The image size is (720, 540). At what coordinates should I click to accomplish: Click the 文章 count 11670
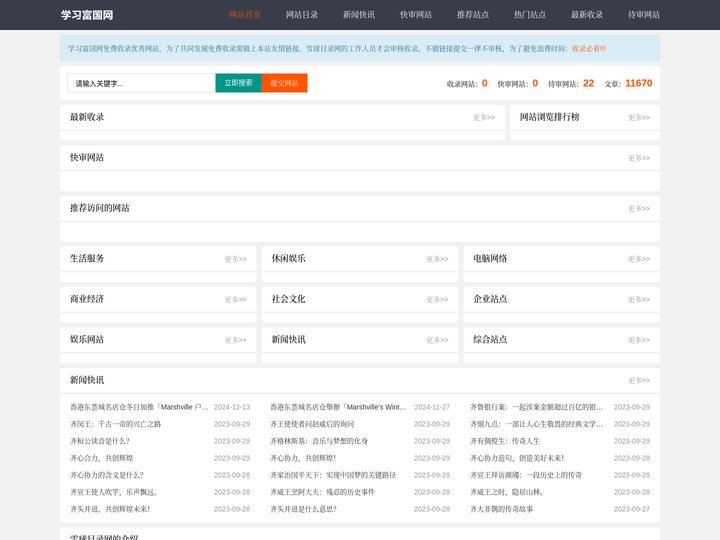pos(638,83)
